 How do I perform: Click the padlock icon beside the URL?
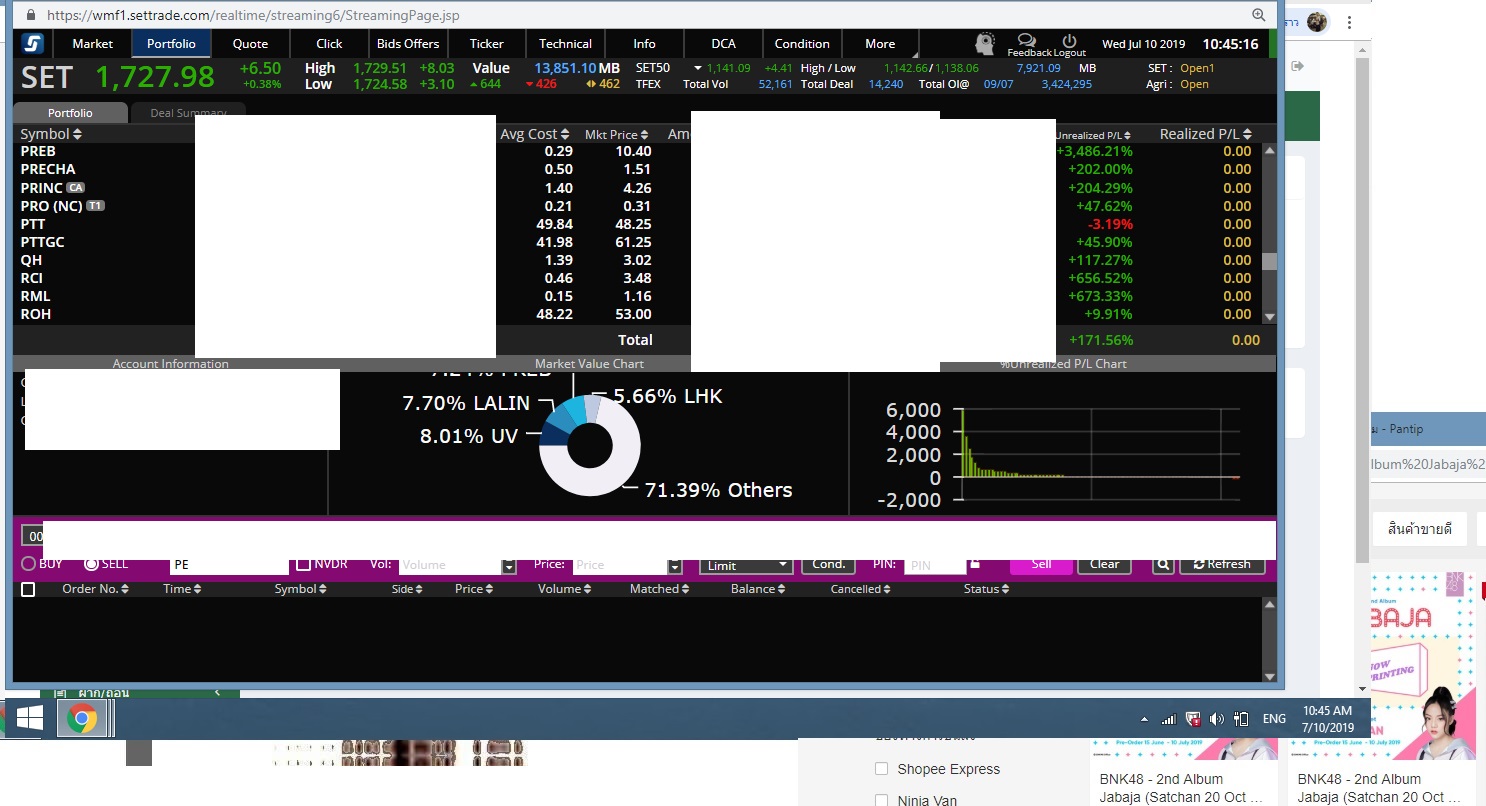[x=30, y=15]
